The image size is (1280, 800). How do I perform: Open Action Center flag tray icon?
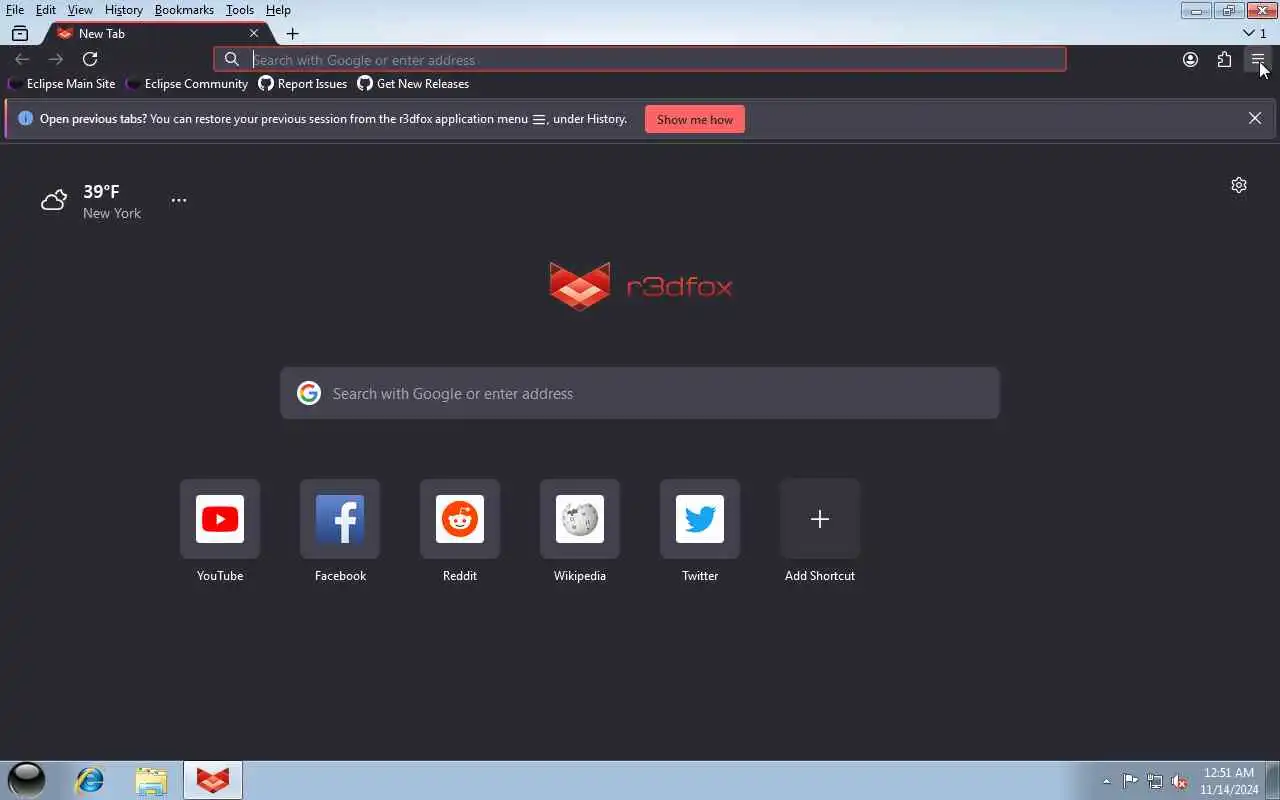pyautogui.click(x=1130, y=781)
